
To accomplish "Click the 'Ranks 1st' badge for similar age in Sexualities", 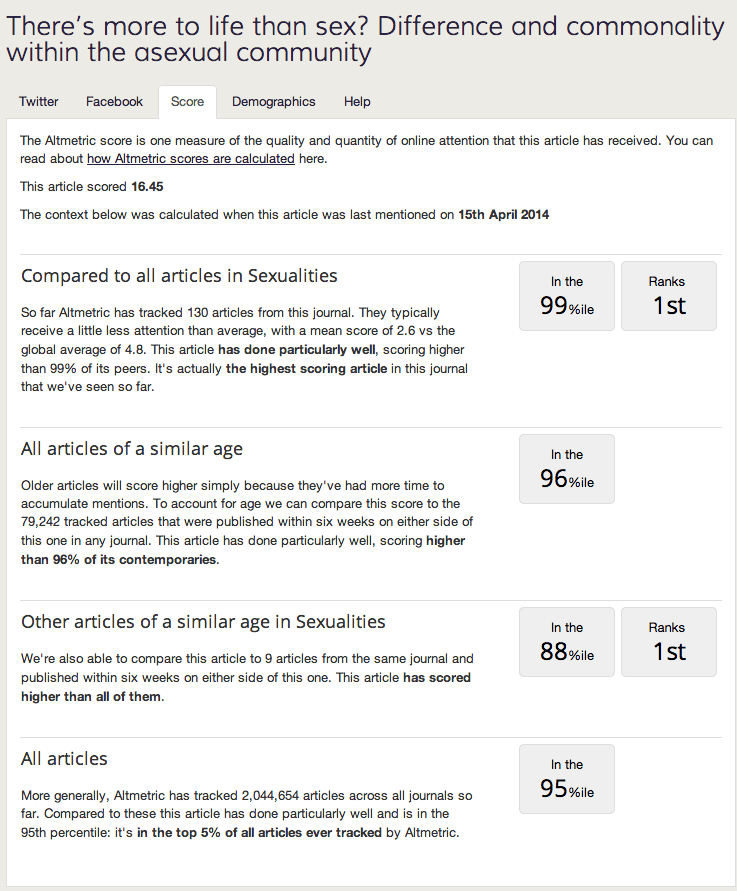I will 668,641.
